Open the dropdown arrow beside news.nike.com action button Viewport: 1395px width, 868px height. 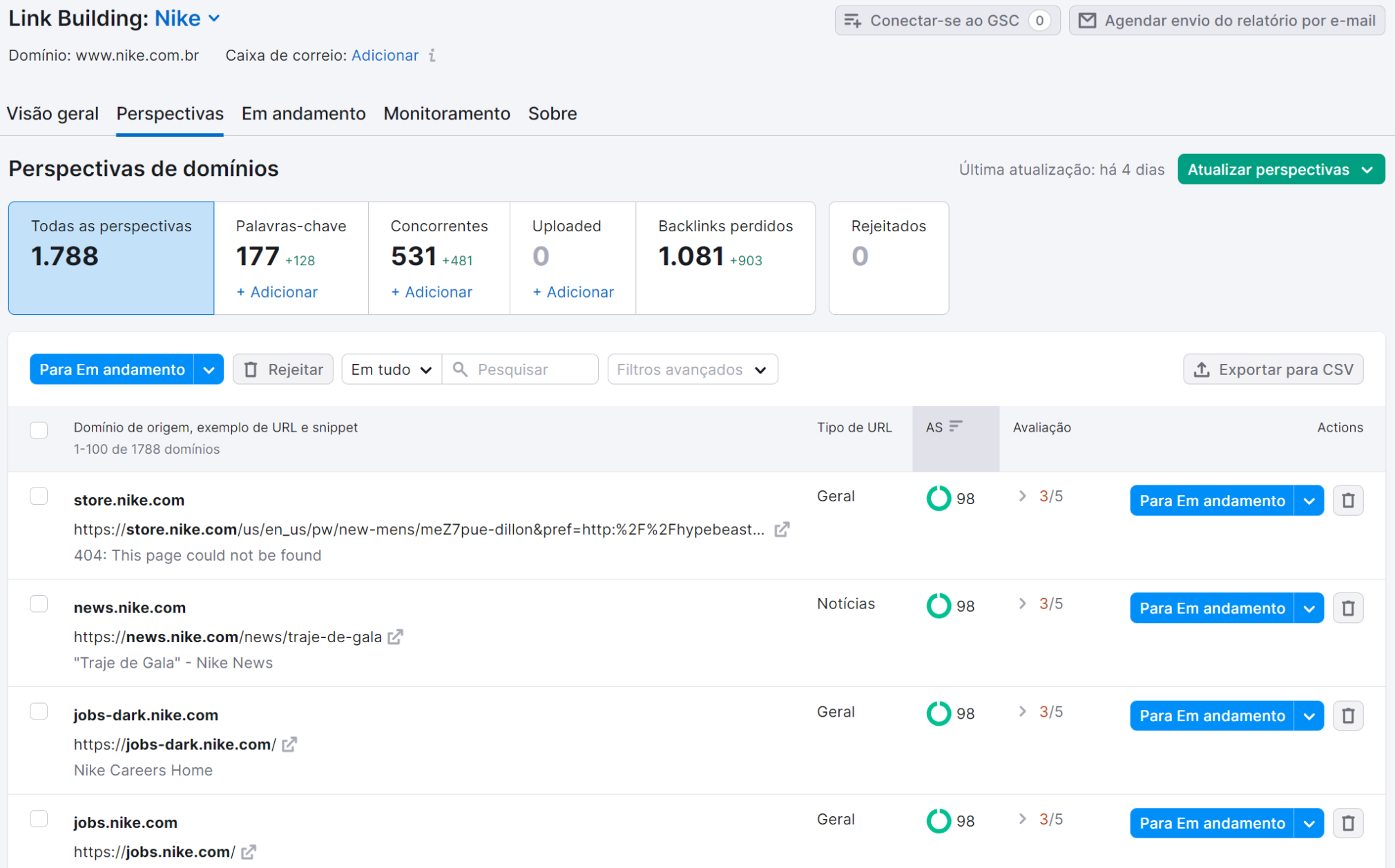click(x=1309, y=608)
